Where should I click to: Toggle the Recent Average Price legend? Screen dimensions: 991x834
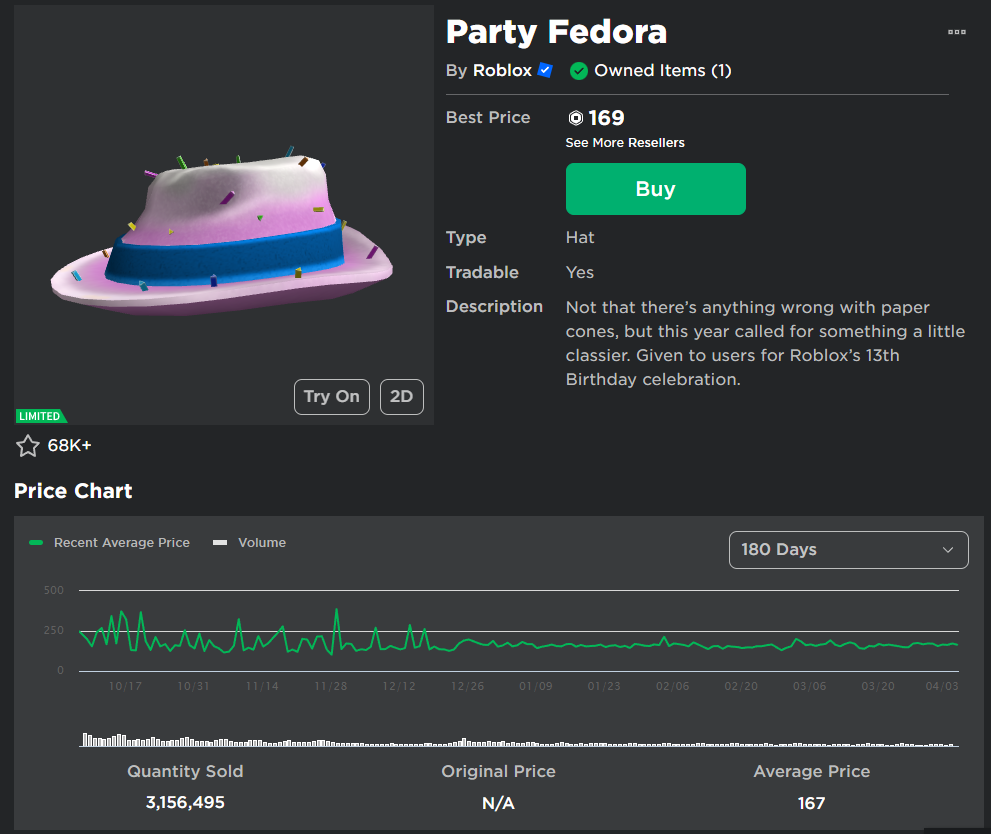[109, 543]
